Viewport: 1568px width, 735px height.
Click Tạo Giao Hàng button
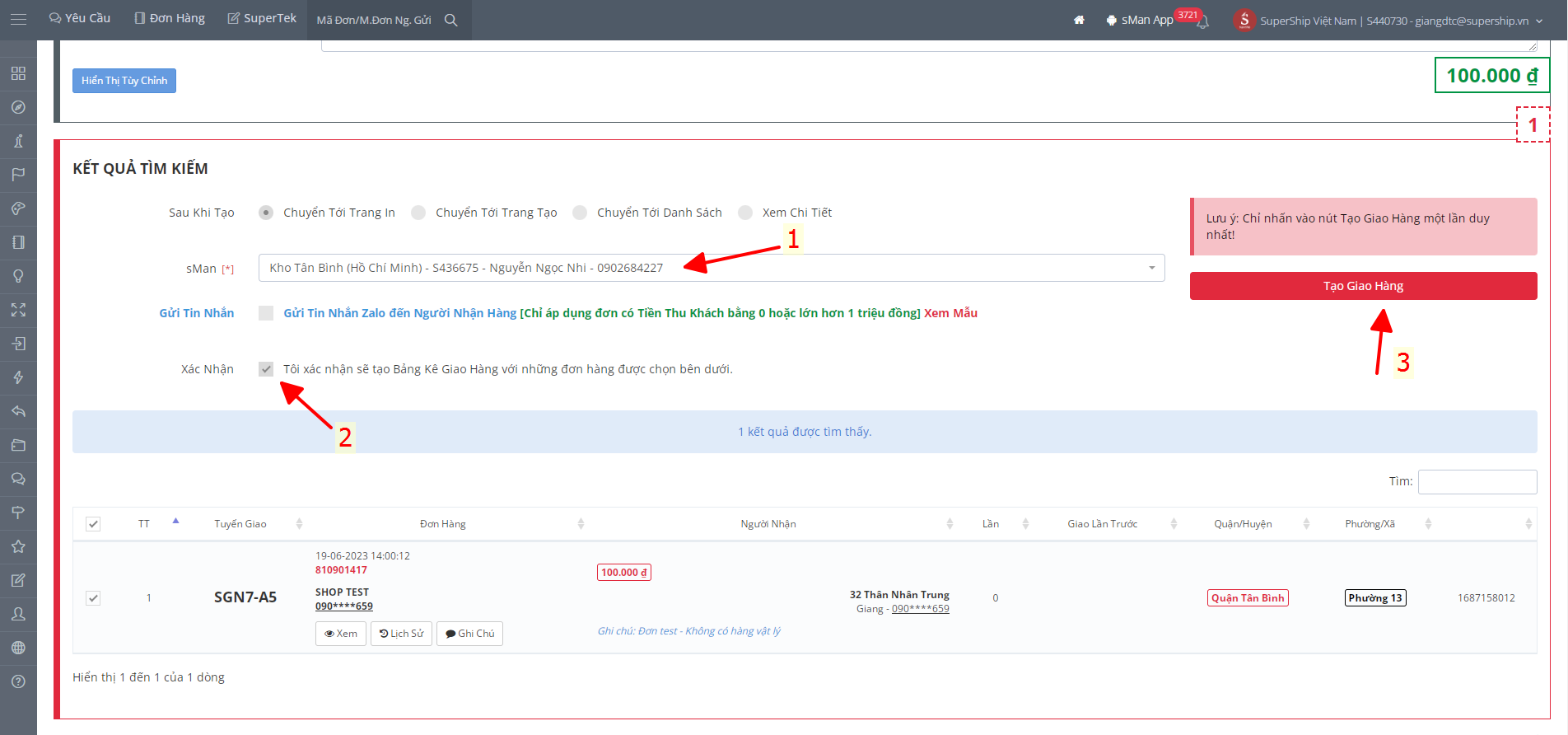pos(1363,286)
